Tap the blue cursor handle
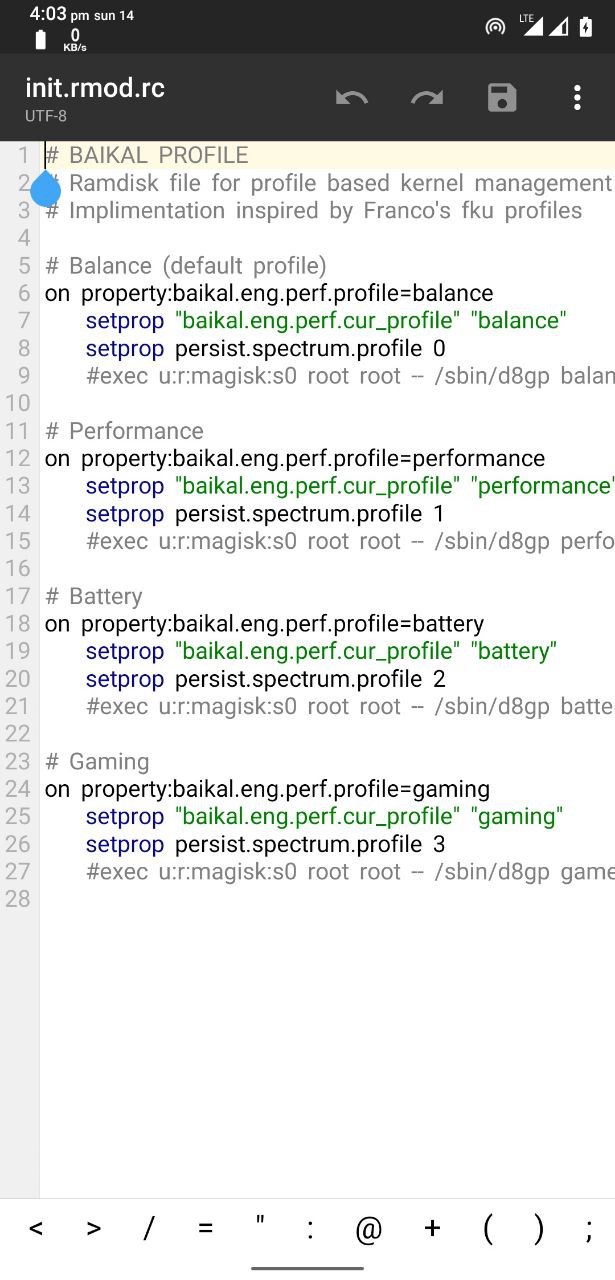 coord(46,188)
